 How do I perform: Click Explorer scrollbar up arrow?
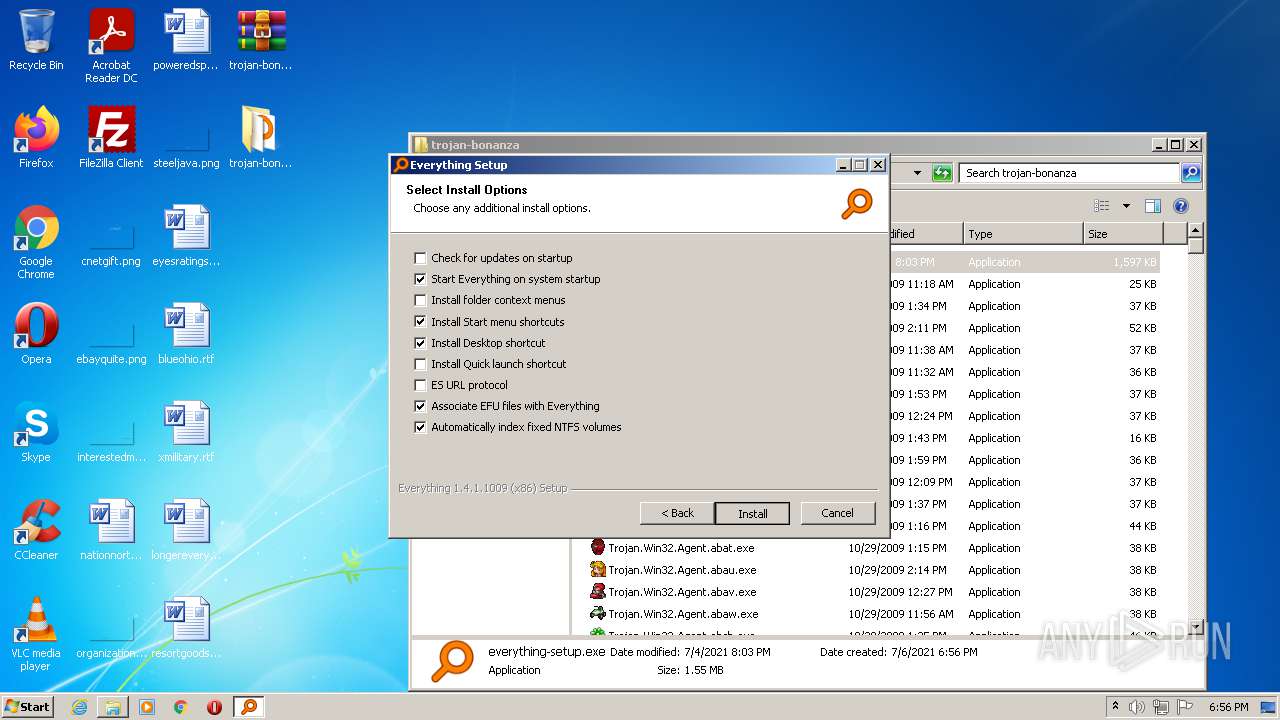(x=1195, y=232)
